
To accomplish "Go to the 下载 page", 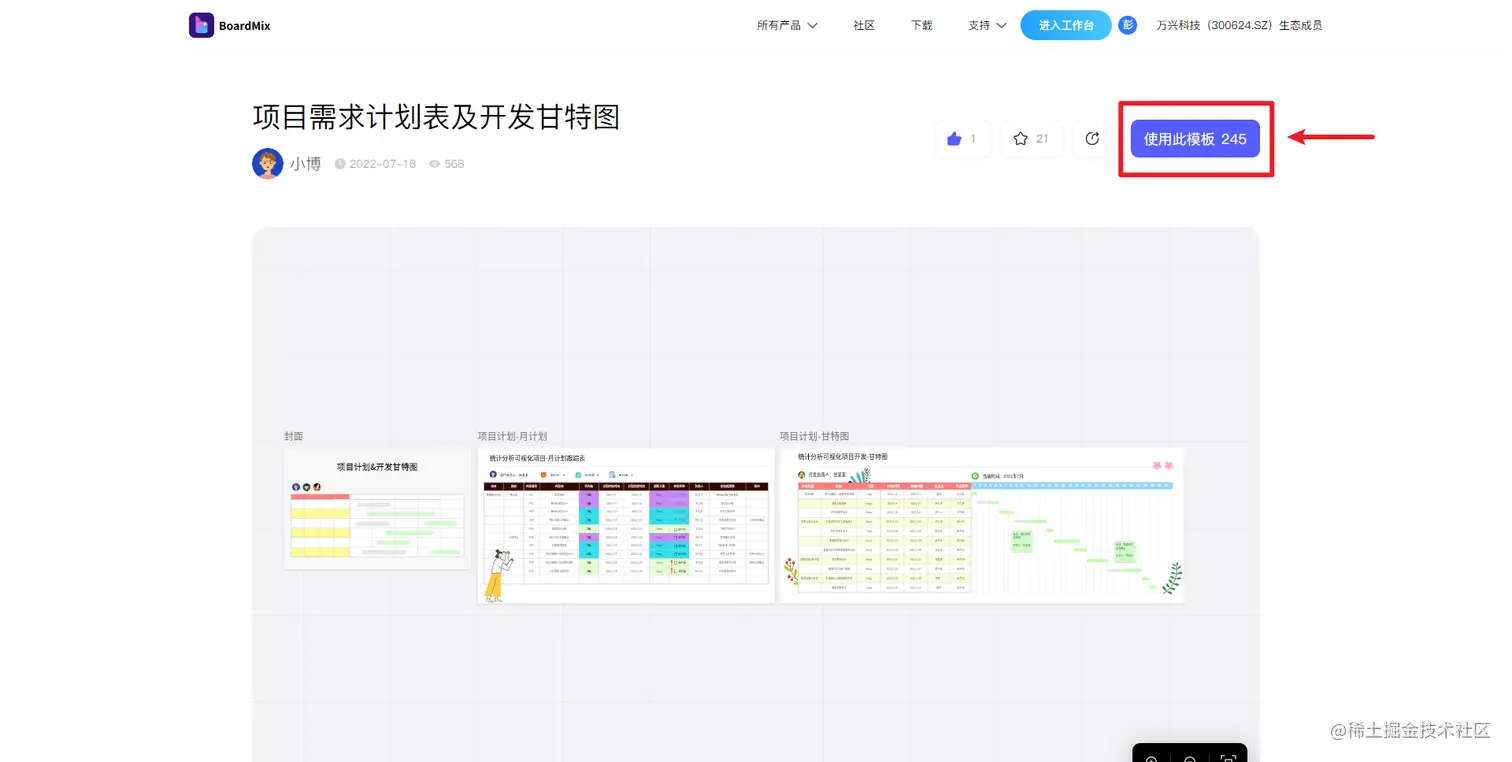I will click(921, 26).
